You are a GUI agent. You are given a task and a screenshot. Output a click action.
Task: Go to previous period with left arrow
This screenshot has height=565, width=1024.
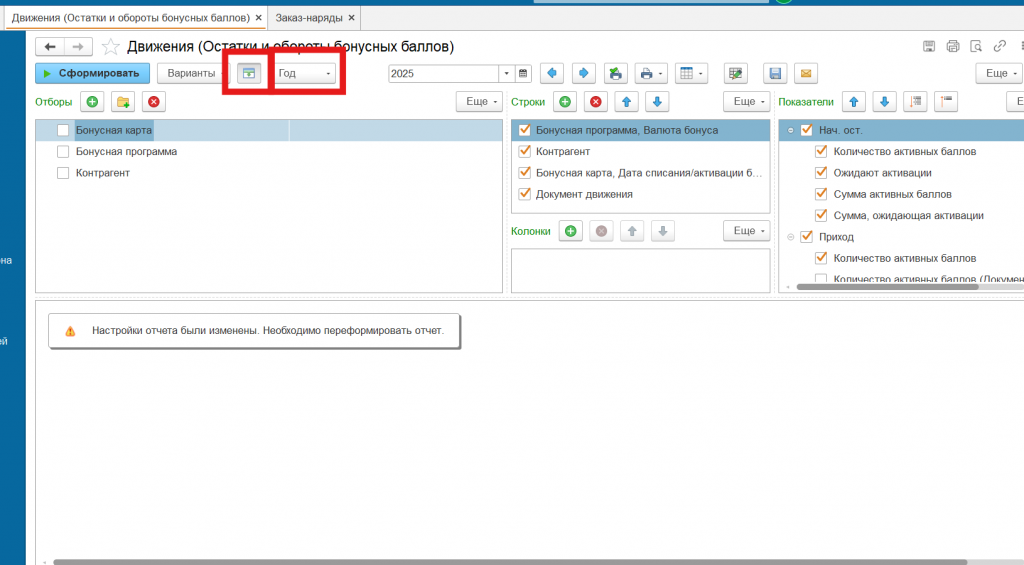coord(551,73)
